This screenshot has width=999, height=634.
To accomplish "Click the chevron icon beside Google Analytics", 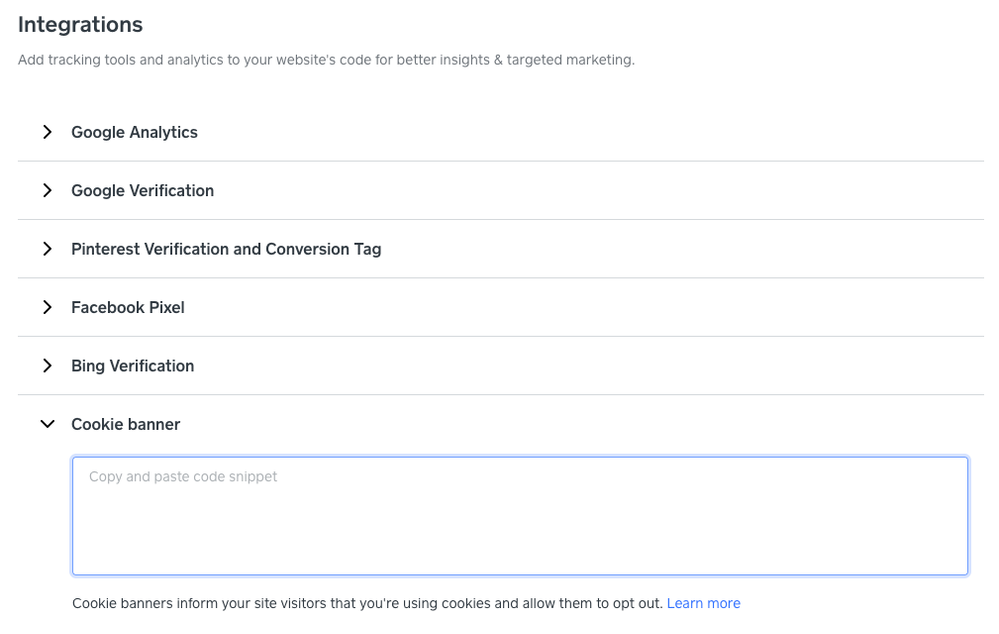I will tap(47, 132).
